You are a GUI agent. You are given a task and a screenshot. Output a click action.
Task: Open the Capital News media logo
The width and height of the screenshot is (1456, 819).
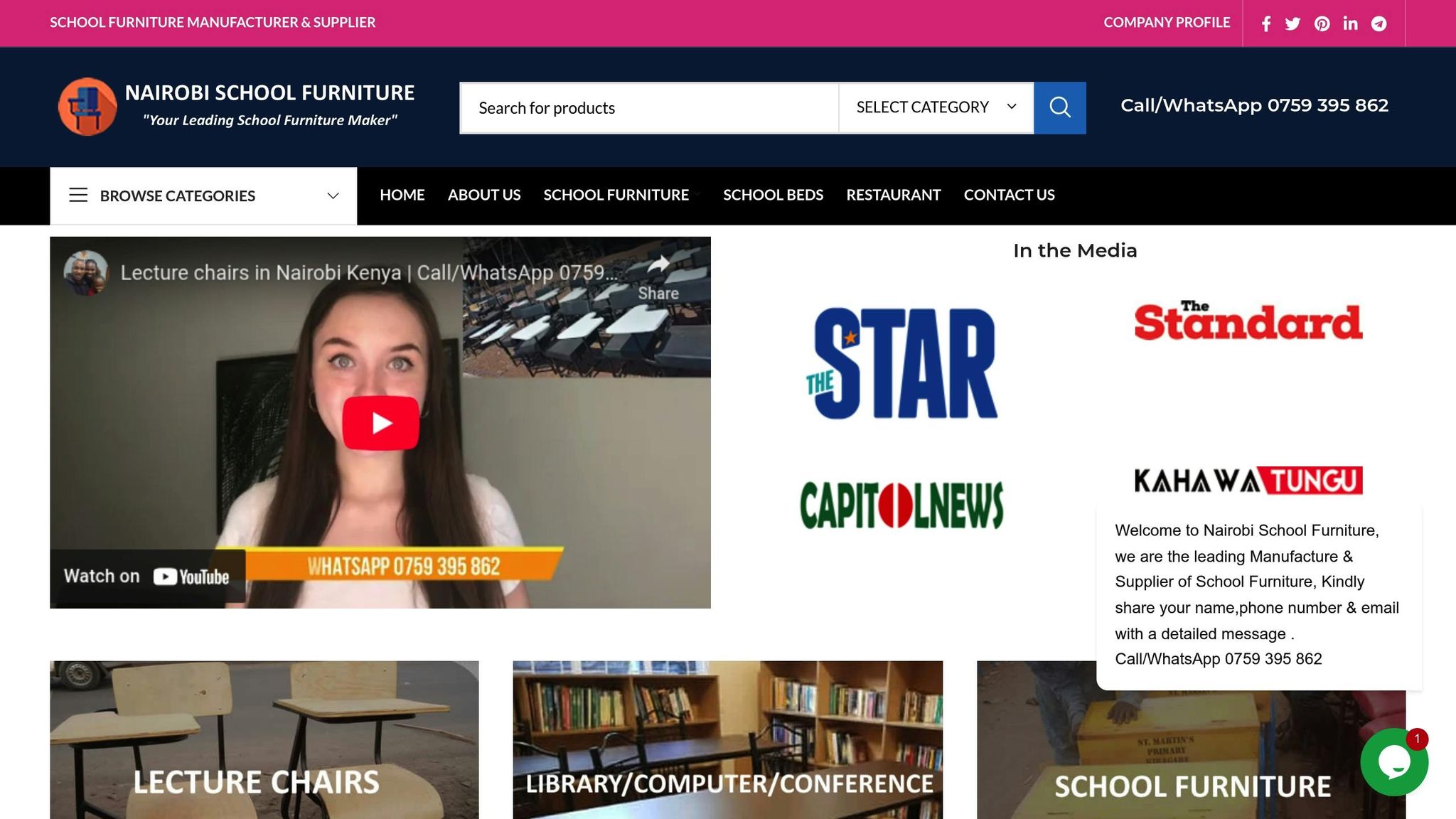pos(901,505)
